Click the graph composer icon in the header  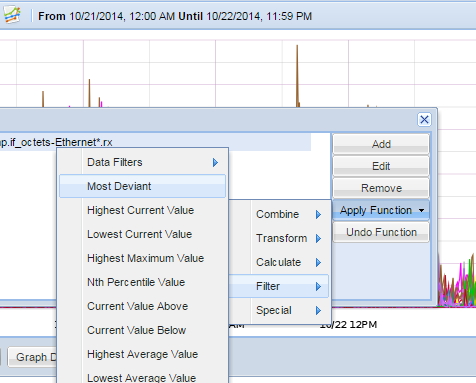coord(12,15)
